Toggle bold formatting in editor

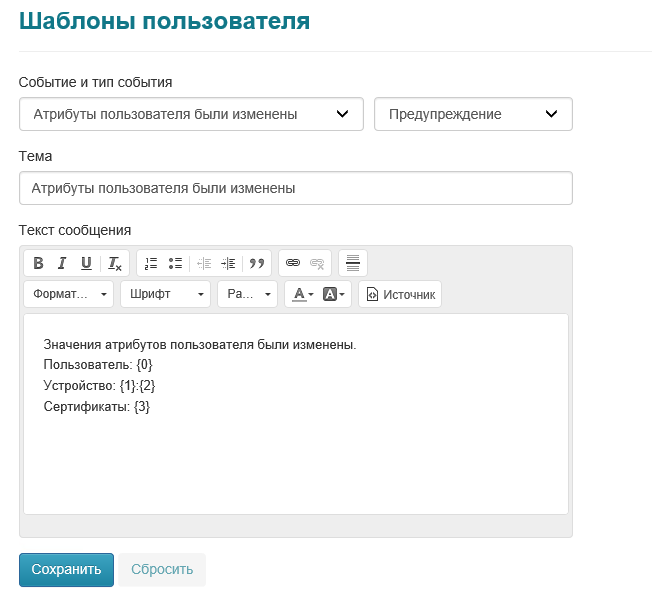click(x=38, y=263)
